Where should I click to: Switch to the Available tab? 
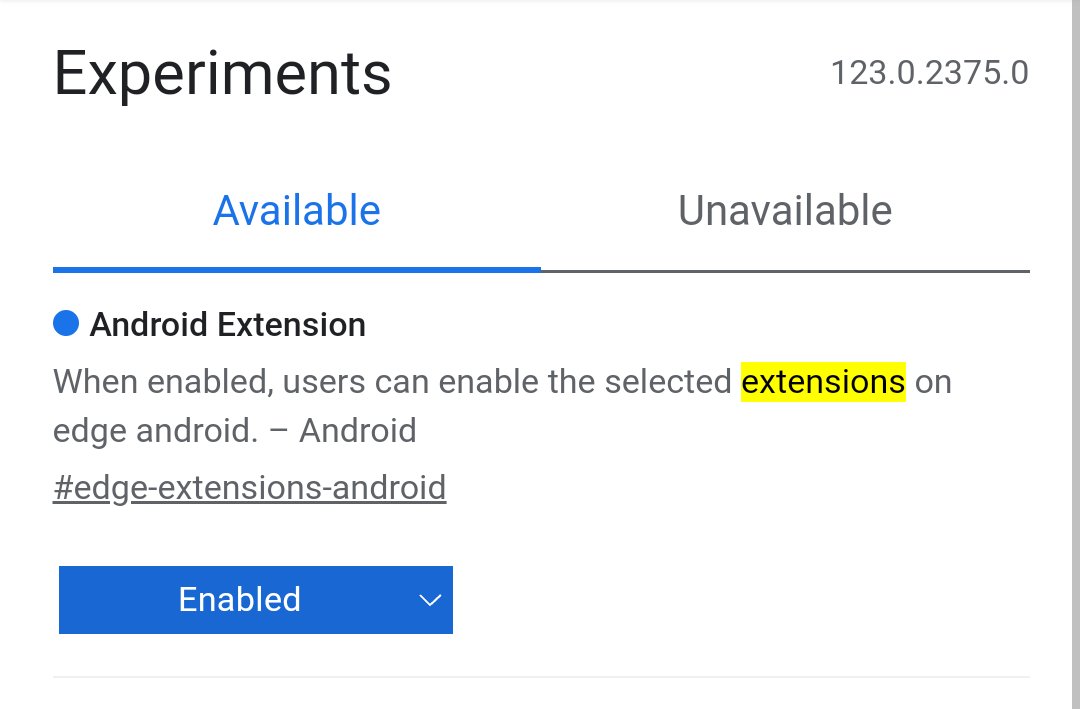click(297, 211)
